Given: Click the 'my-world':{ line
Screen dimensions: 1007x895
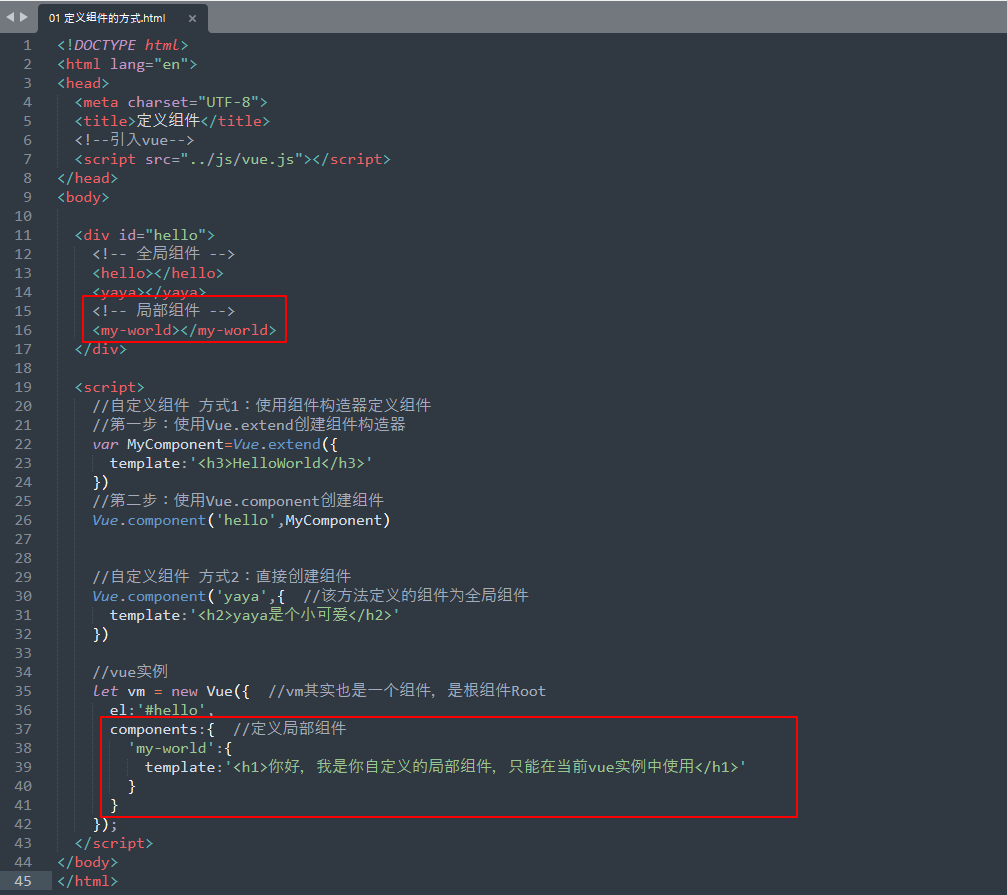Looking at the screenshot, I should click(180, 748).
